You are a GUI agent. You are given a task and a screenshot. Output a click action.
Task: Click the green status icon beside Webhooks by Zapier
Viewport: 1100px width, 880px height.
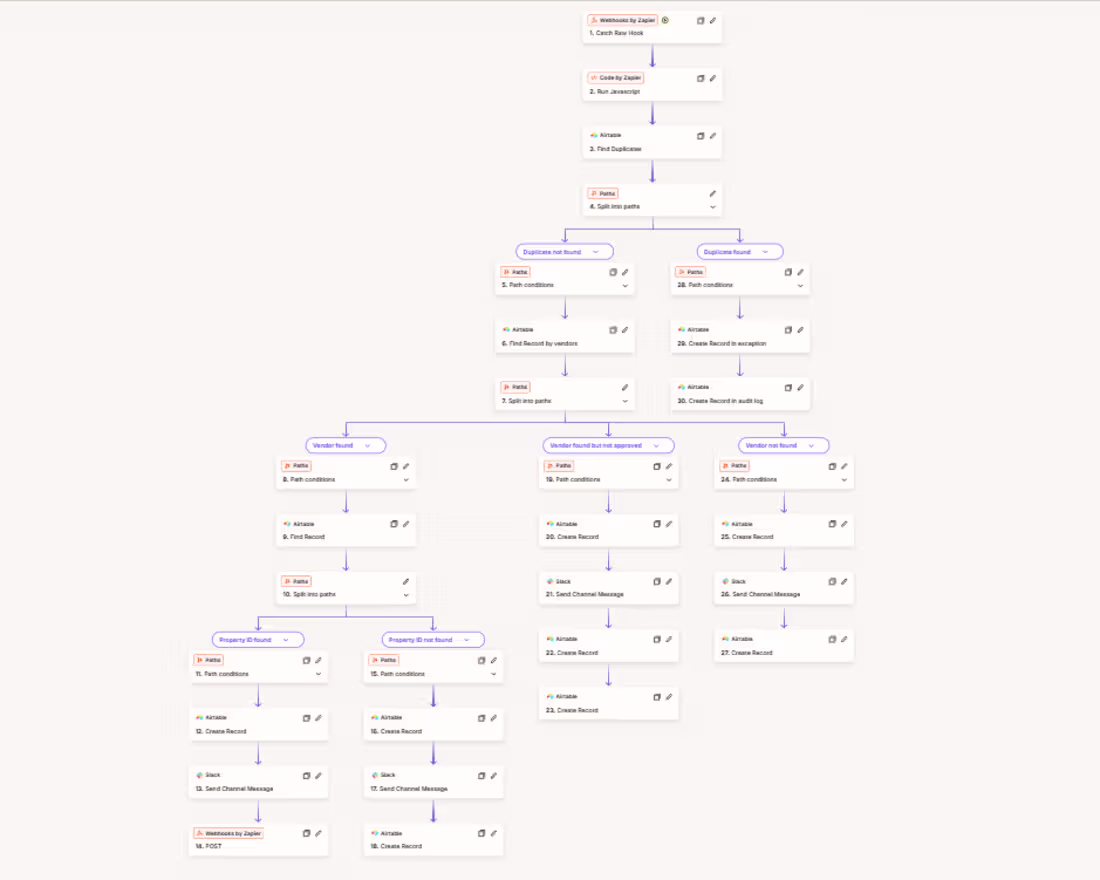pos(665,20)
